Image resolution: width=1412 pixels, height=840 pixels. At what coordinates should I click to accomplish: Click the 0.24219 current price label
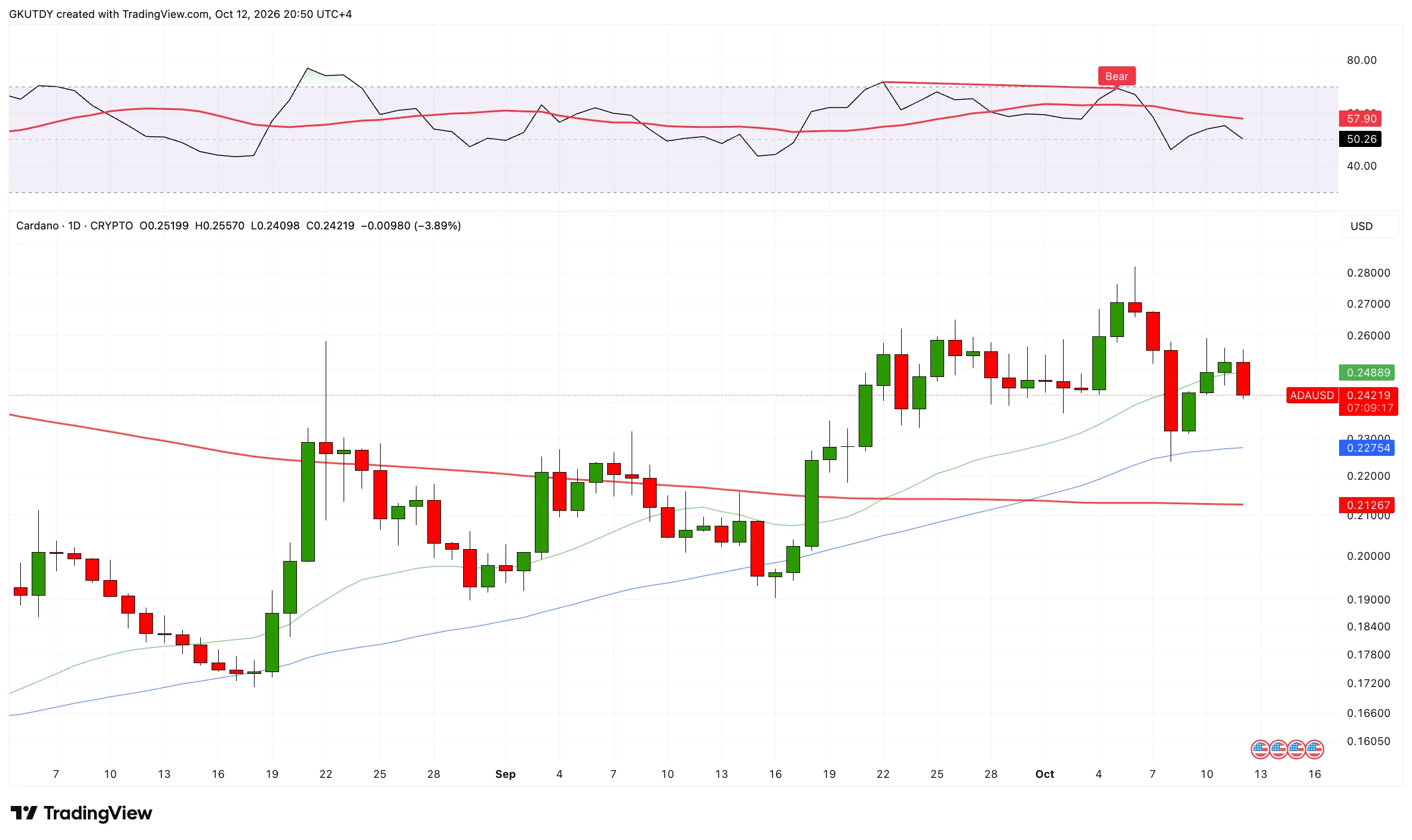1368,396
